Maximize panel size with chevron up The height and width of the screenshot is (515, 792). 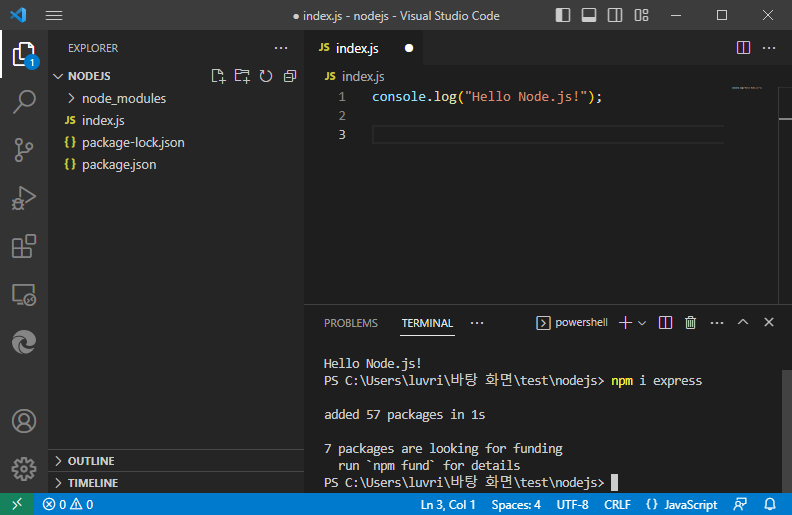[743, 322]
